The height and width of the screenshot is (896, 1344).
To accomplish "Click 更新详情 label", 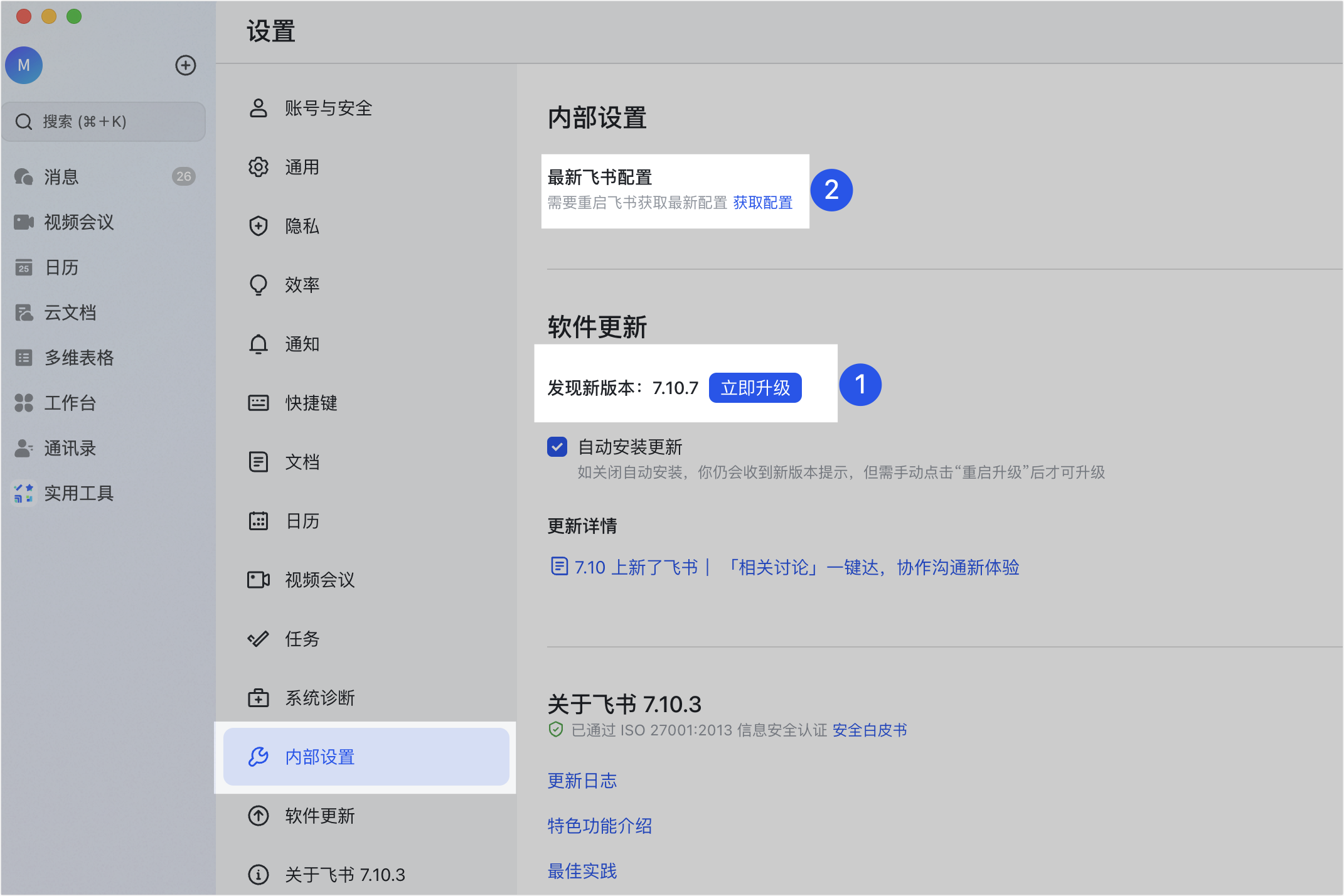I will click(582, 526).
